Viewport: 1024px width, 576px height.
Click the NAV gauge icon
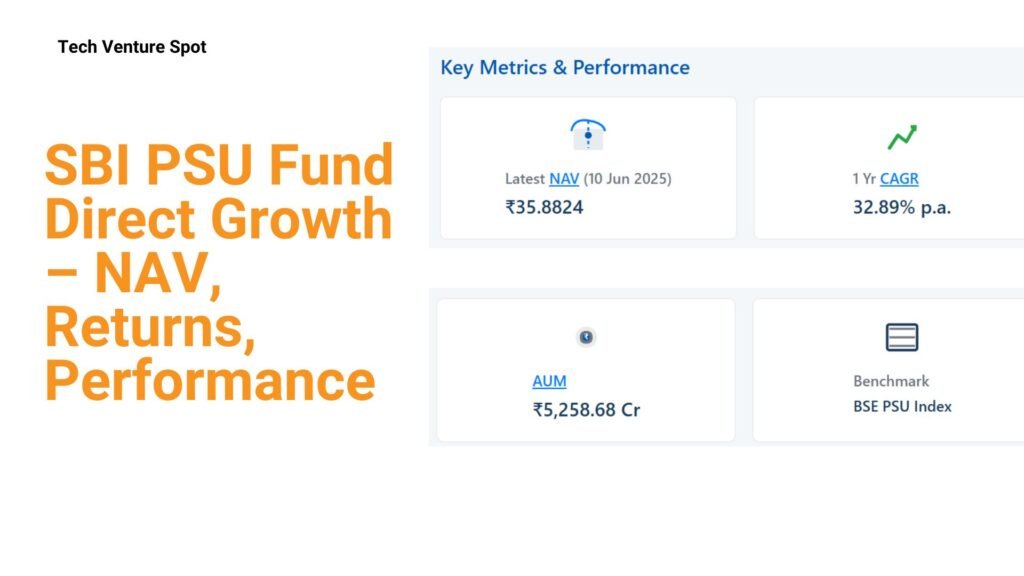coord(588,135)
